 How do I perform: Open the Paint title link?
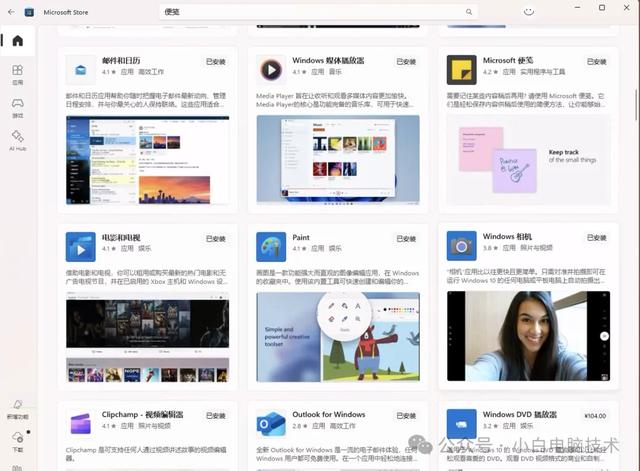click(x=301, y=238)
